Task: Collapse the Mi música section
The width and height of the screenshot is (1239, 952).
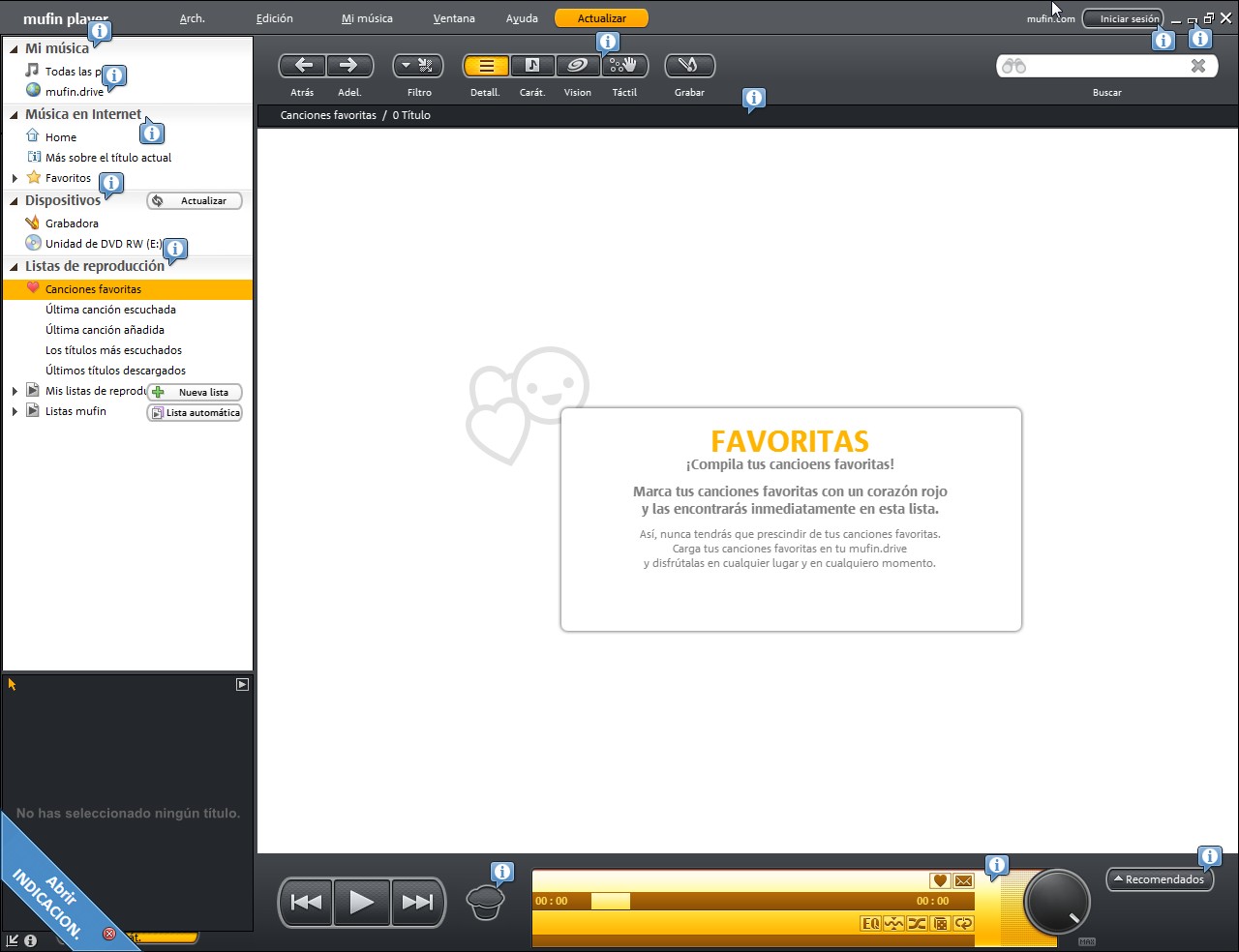Action: 14,48
